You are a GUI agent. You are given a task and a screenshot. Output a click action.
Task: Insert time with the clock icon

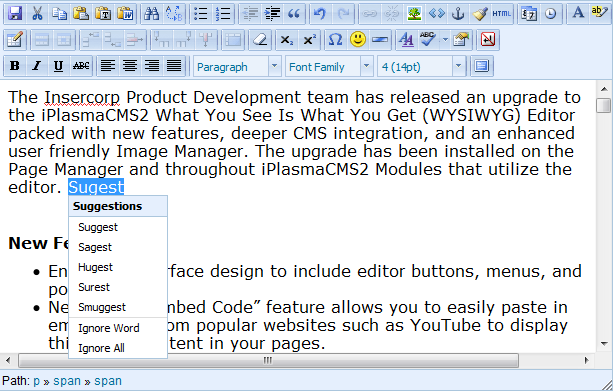(x=551, y=14)
